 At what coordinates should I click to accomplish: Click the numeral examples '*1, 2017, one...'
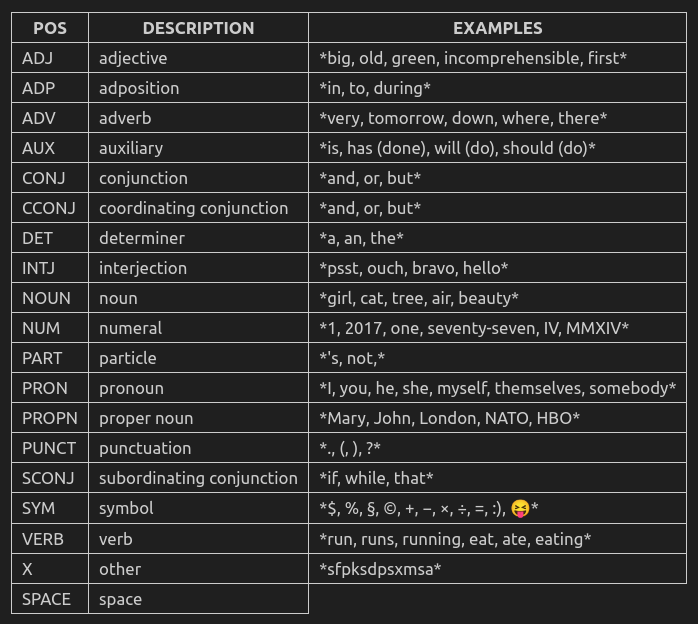473,328
